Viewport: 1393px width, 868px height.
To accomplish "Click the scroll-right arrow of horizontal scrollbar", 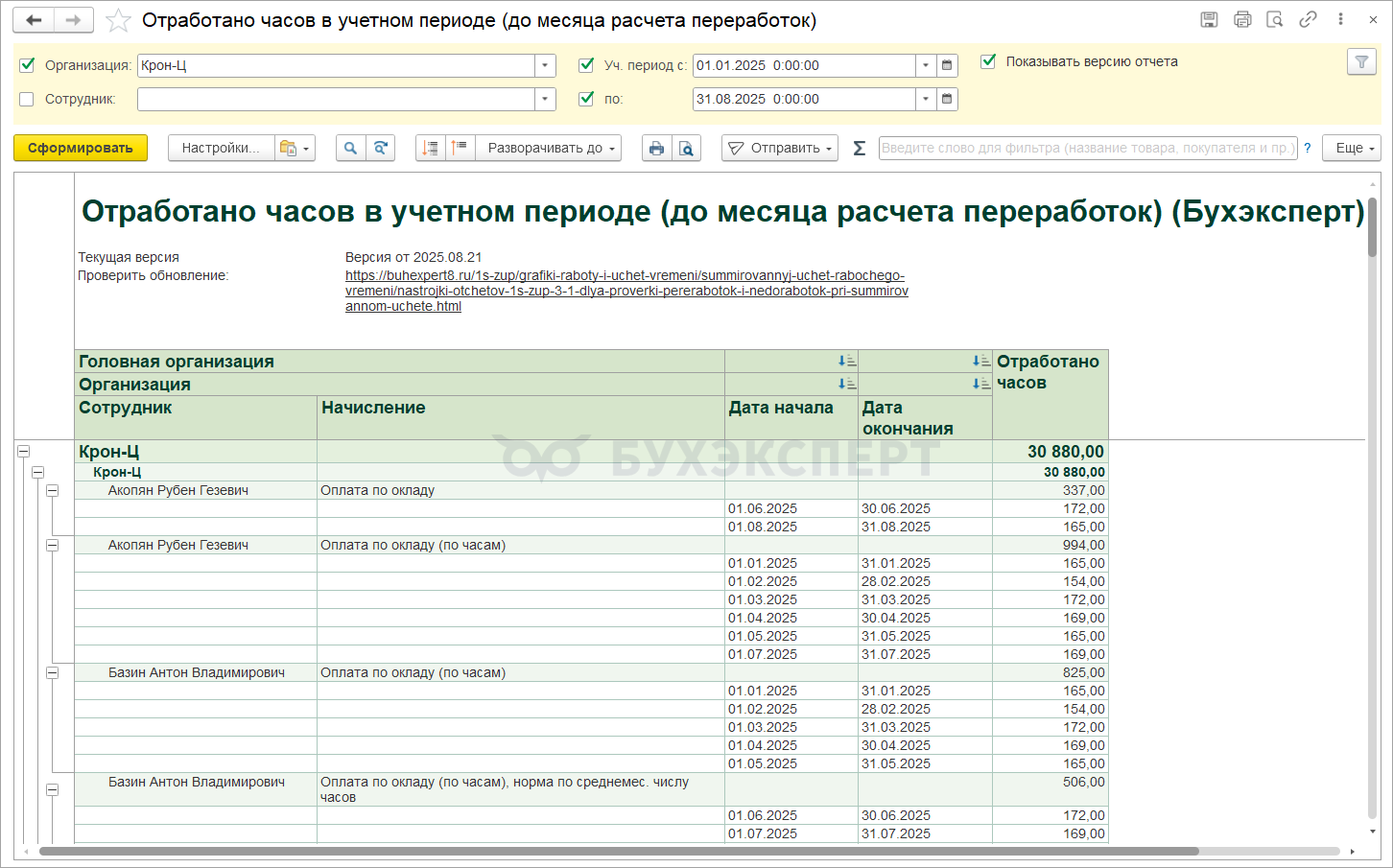I will [x=1352, y=852].
